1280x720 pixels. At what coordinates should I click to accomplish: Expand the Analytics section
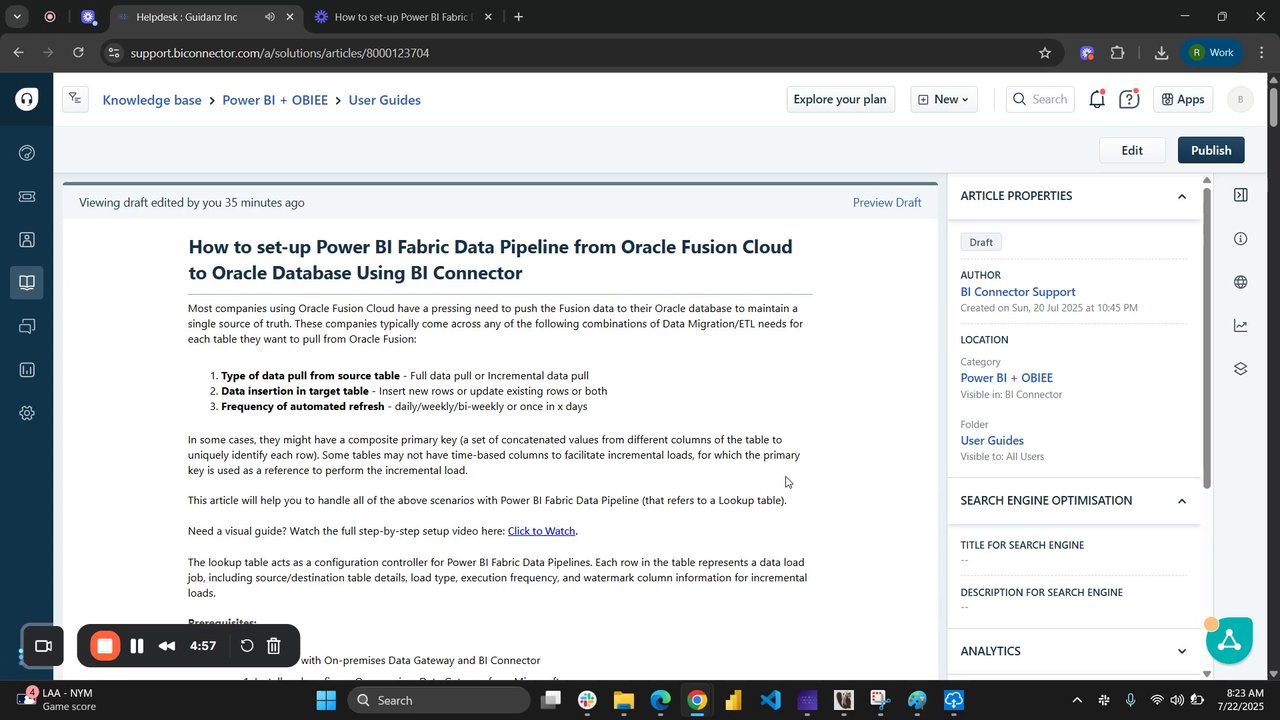click(1181, 651)
